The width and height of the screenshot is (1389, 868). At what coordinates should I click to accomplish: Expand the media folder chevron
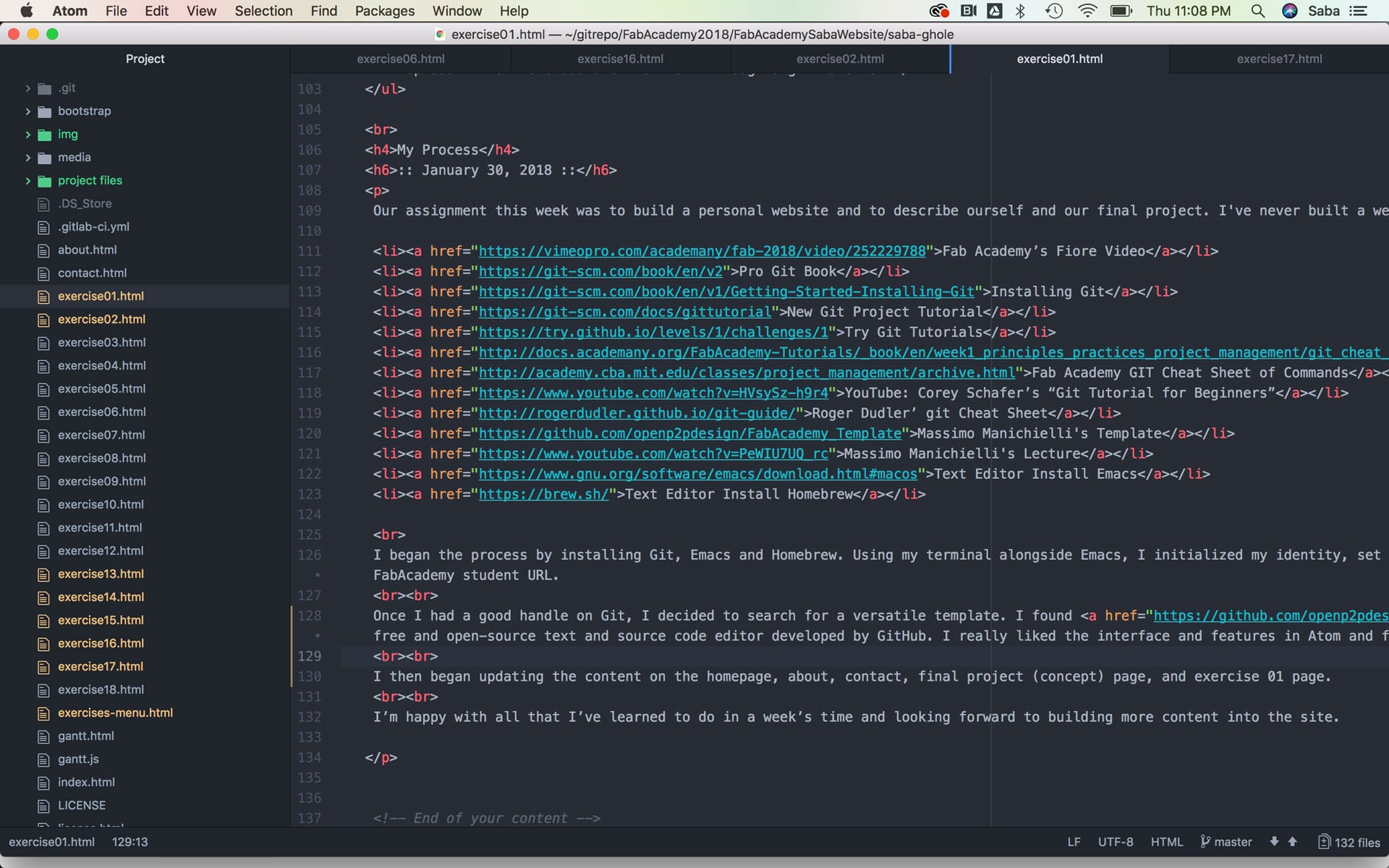tap(27, 158)
